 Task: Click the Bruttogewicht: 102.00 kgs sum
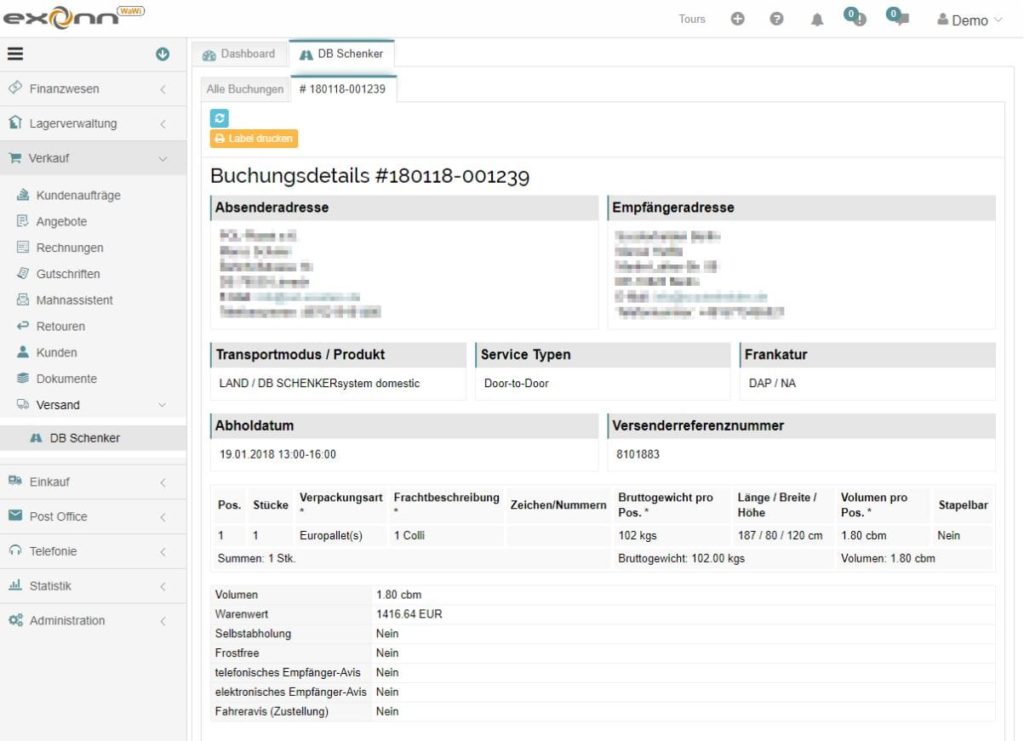click(681, 558)
